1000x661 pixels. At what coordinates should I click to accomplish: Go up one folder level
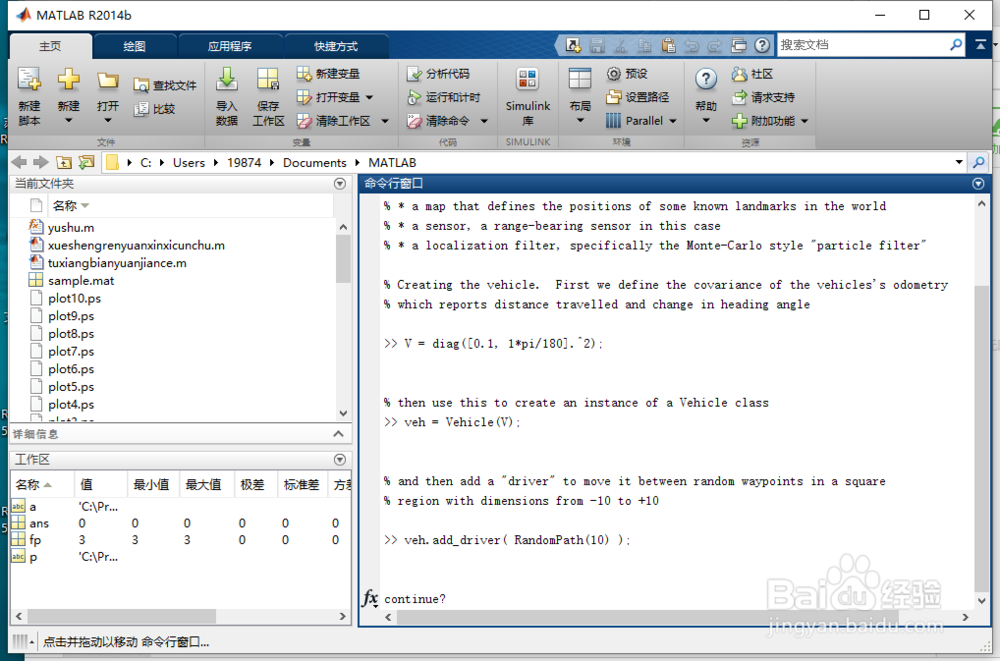(64, 163)
